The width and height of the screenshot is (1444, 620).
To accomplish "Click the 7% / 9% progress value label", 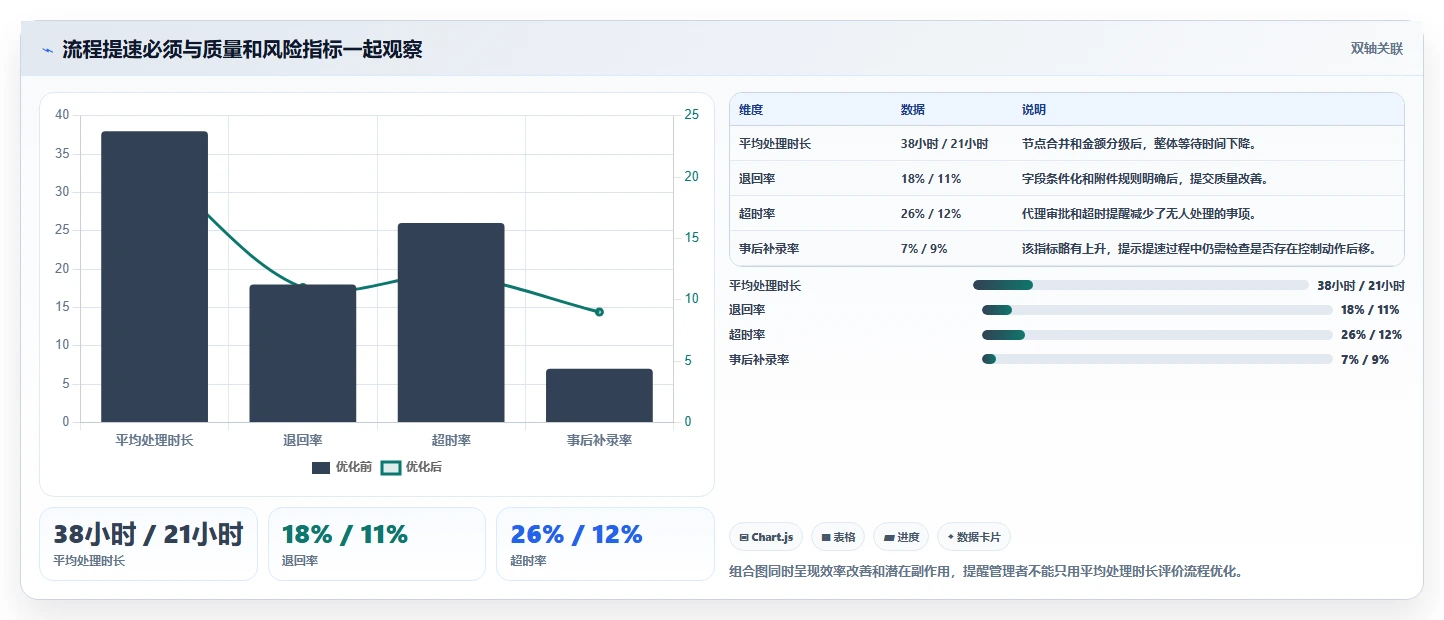I will click(x=1364, y=360).
